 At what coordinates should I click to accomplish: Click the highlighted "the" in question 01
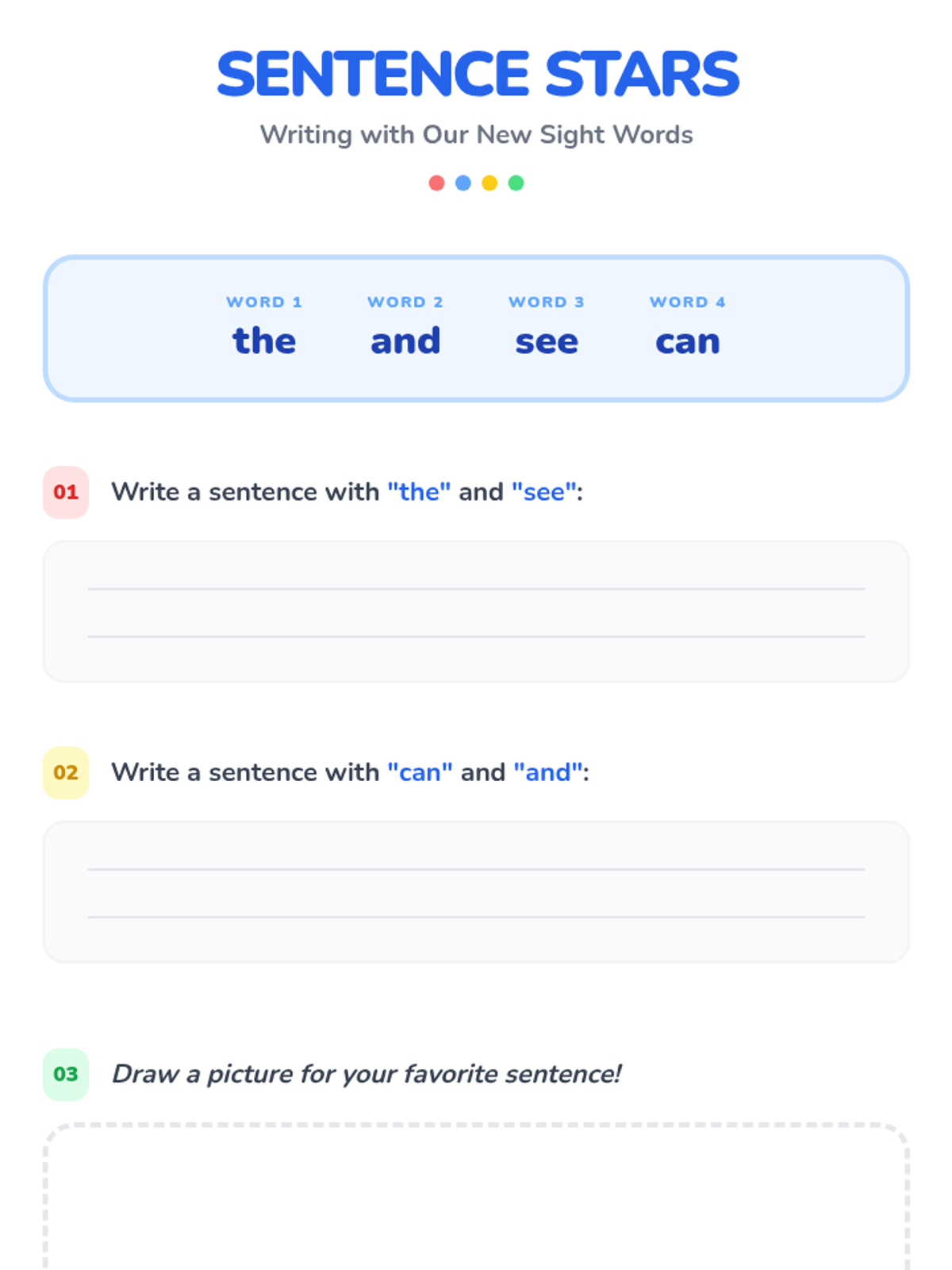coord(419,492)
